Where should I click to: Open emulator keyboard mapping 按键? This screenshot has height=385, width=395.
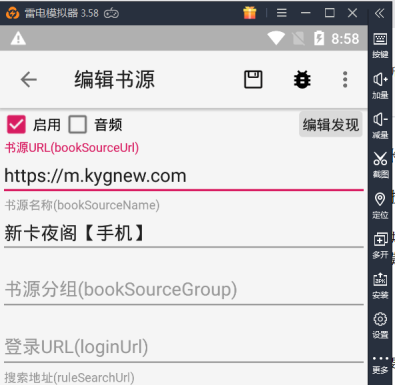pos(380,46)
